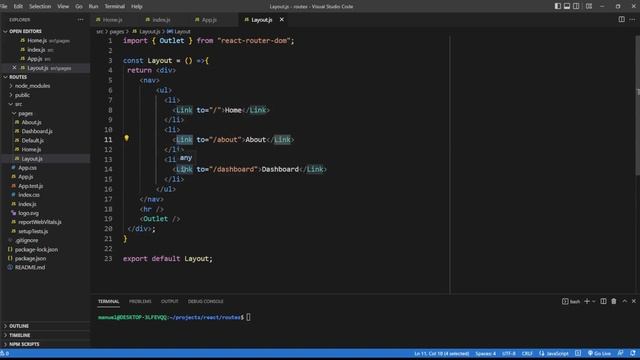Toggle the secondary side bar layout icon

(x=576, y=6)
